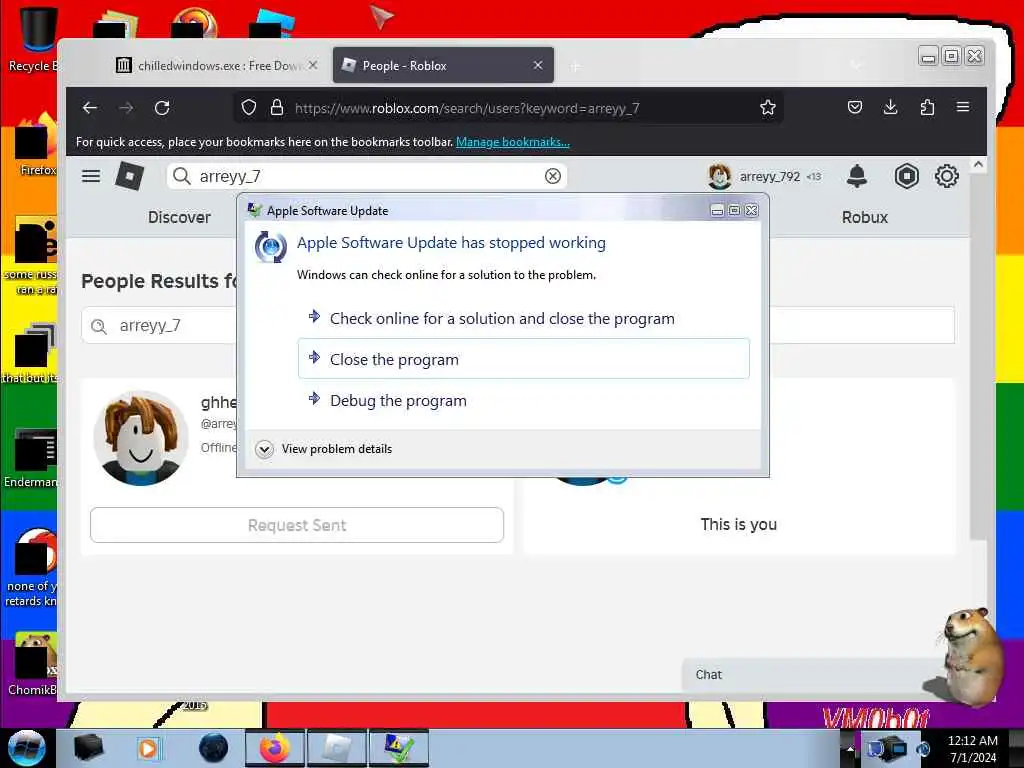Click Firefox icon in the taskbar
The width and height of the screenshot is (1024, 768).
point(274,748)
